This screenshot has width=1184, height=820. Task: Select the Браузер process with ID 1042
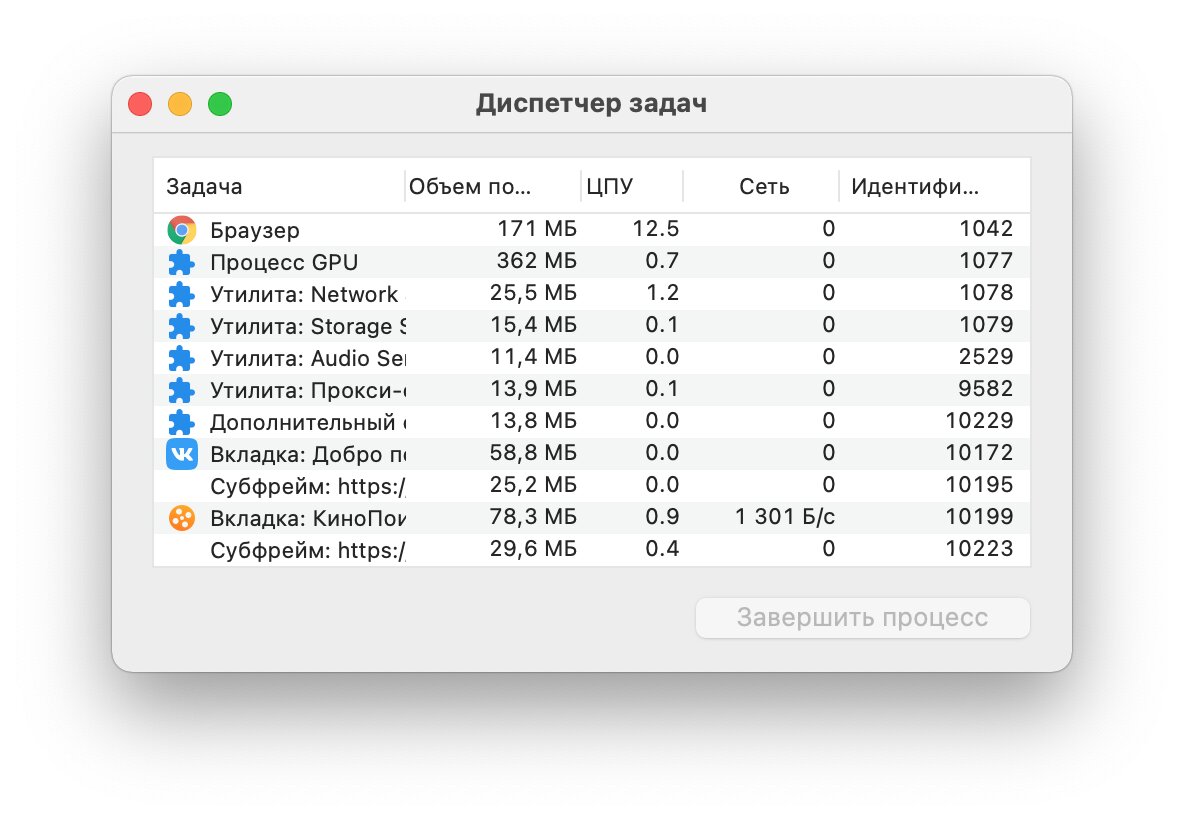592,230
